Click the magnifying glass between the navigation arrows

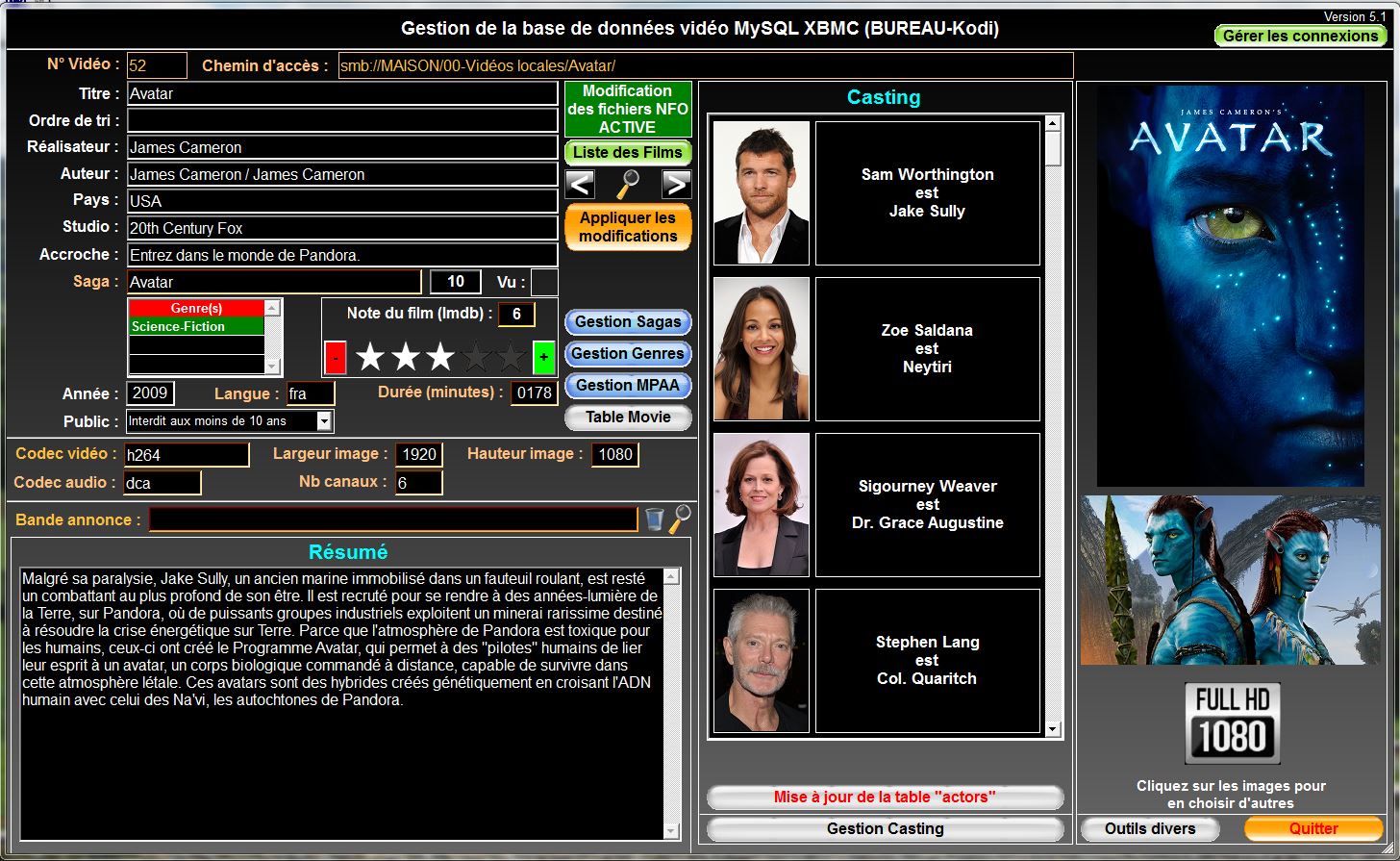[628, 184]
